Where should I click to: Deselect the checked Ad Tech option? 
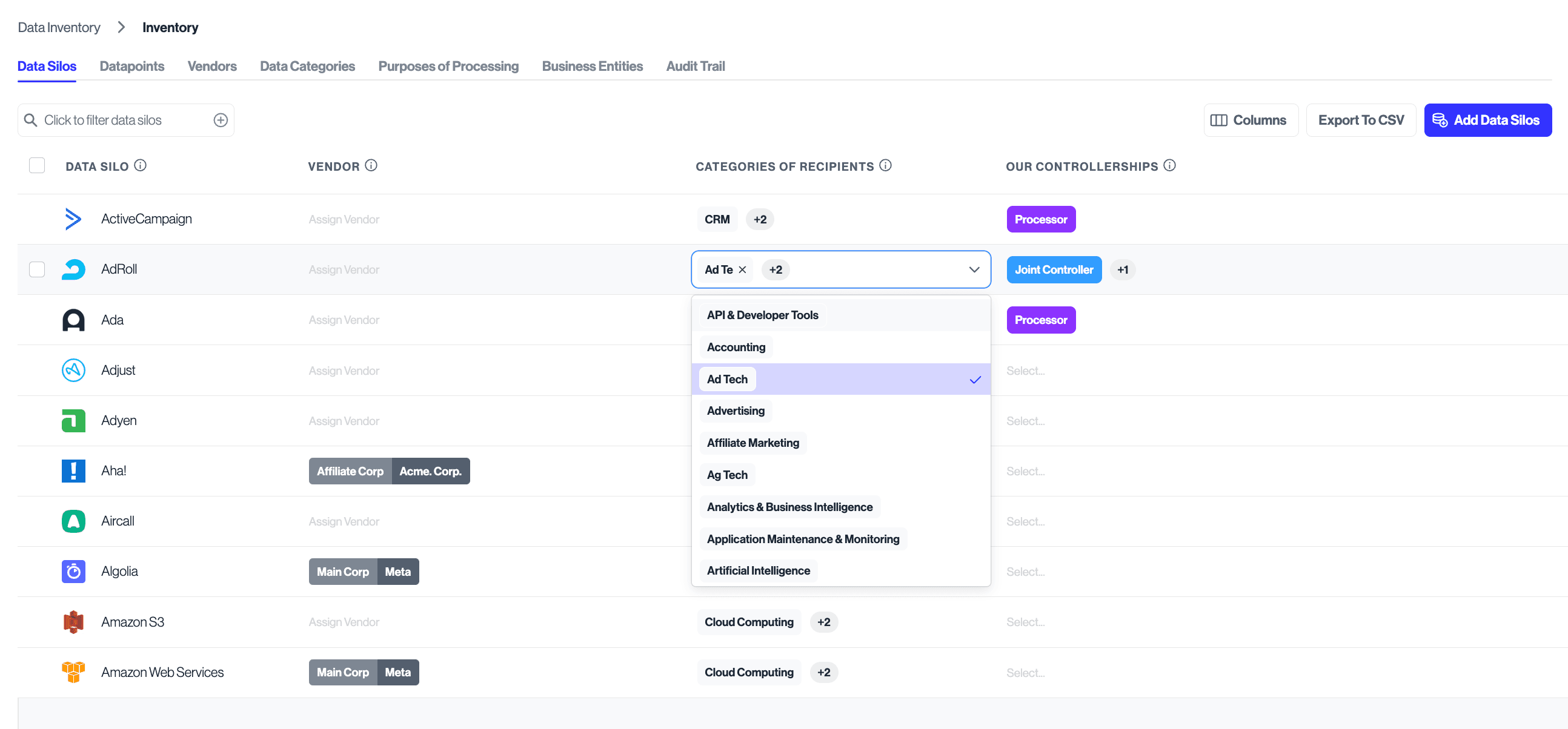[x=840, y=379]
